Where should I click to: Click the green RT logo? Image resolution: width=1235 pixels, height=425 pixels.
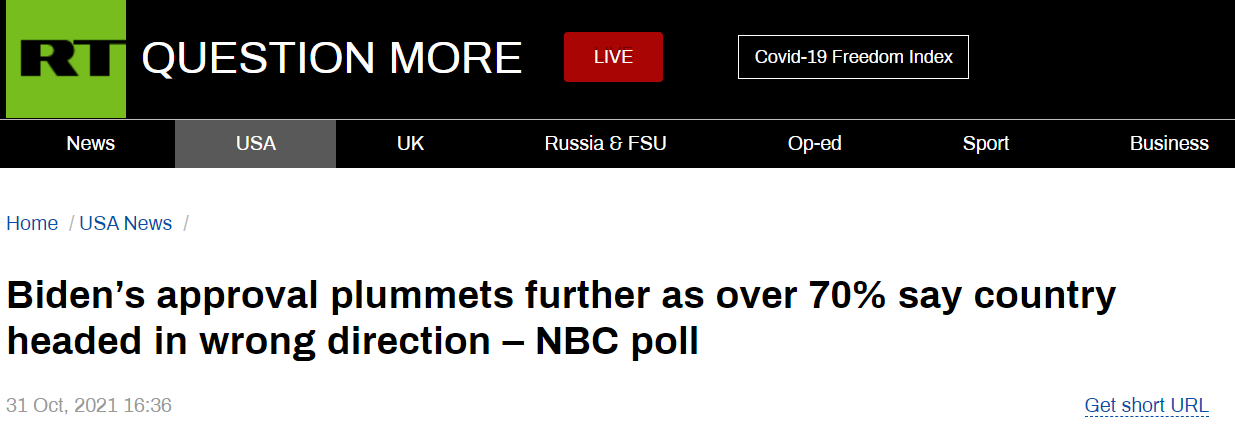click(x=66, y=59)
